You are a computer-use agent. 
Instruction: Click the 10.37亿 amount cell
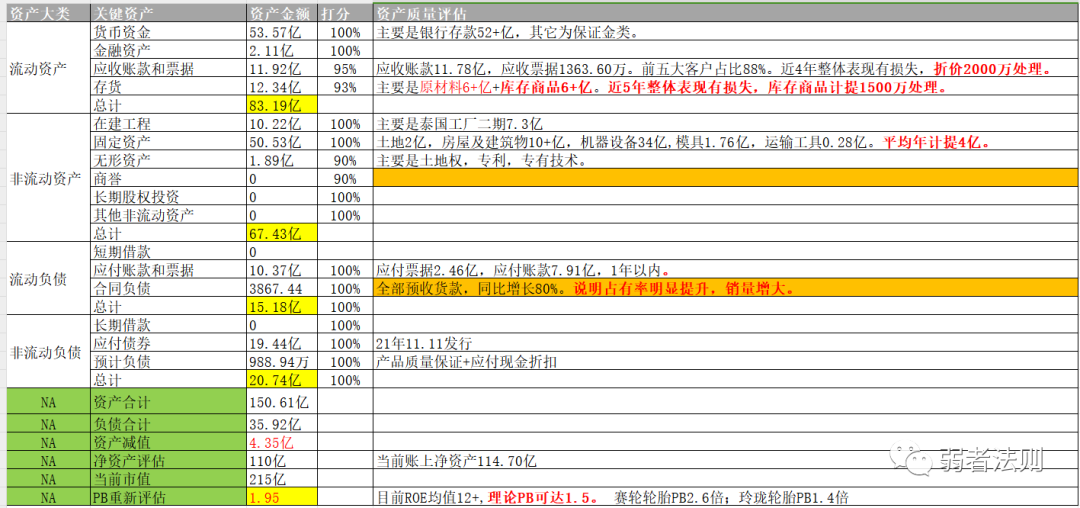coord(283,270)
